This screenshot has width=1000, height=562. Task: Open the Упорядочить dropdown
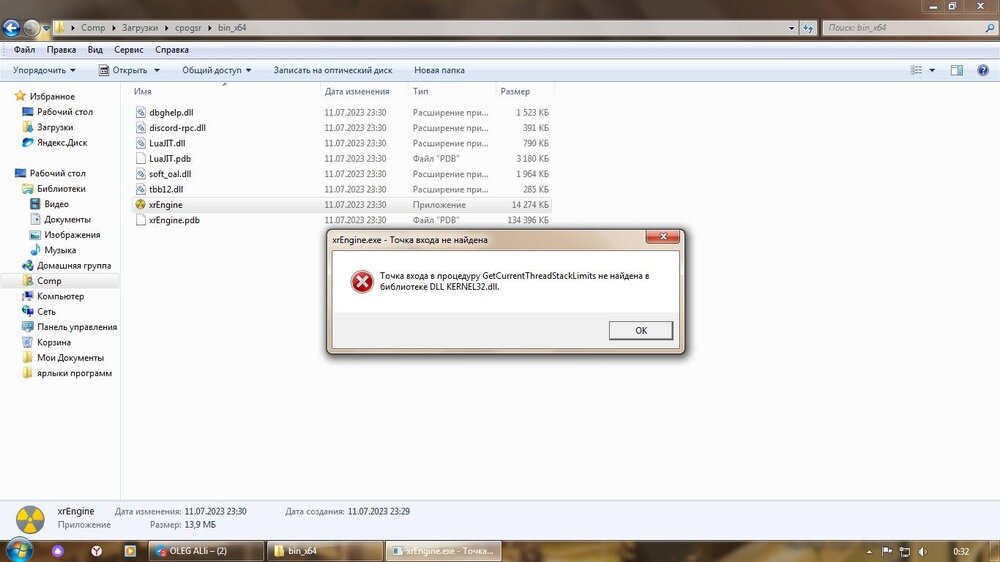click(44, 70)
